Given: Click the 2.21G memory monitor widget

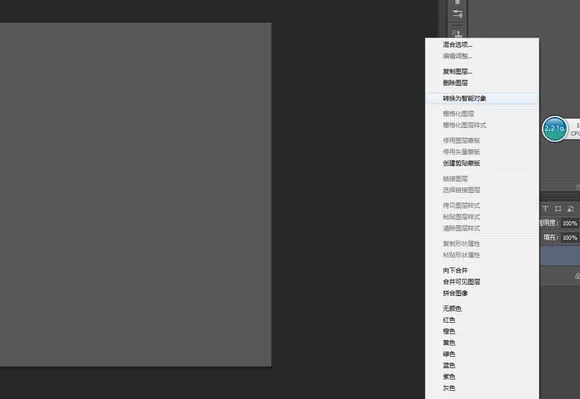Looking at the screenshot, I should click(x=554, y=129).
